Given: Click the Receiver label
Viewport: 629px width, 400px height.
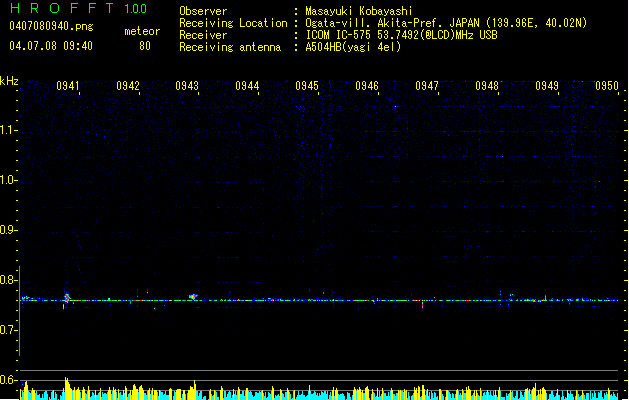Looking at the screenshot, I should [203, 35].
